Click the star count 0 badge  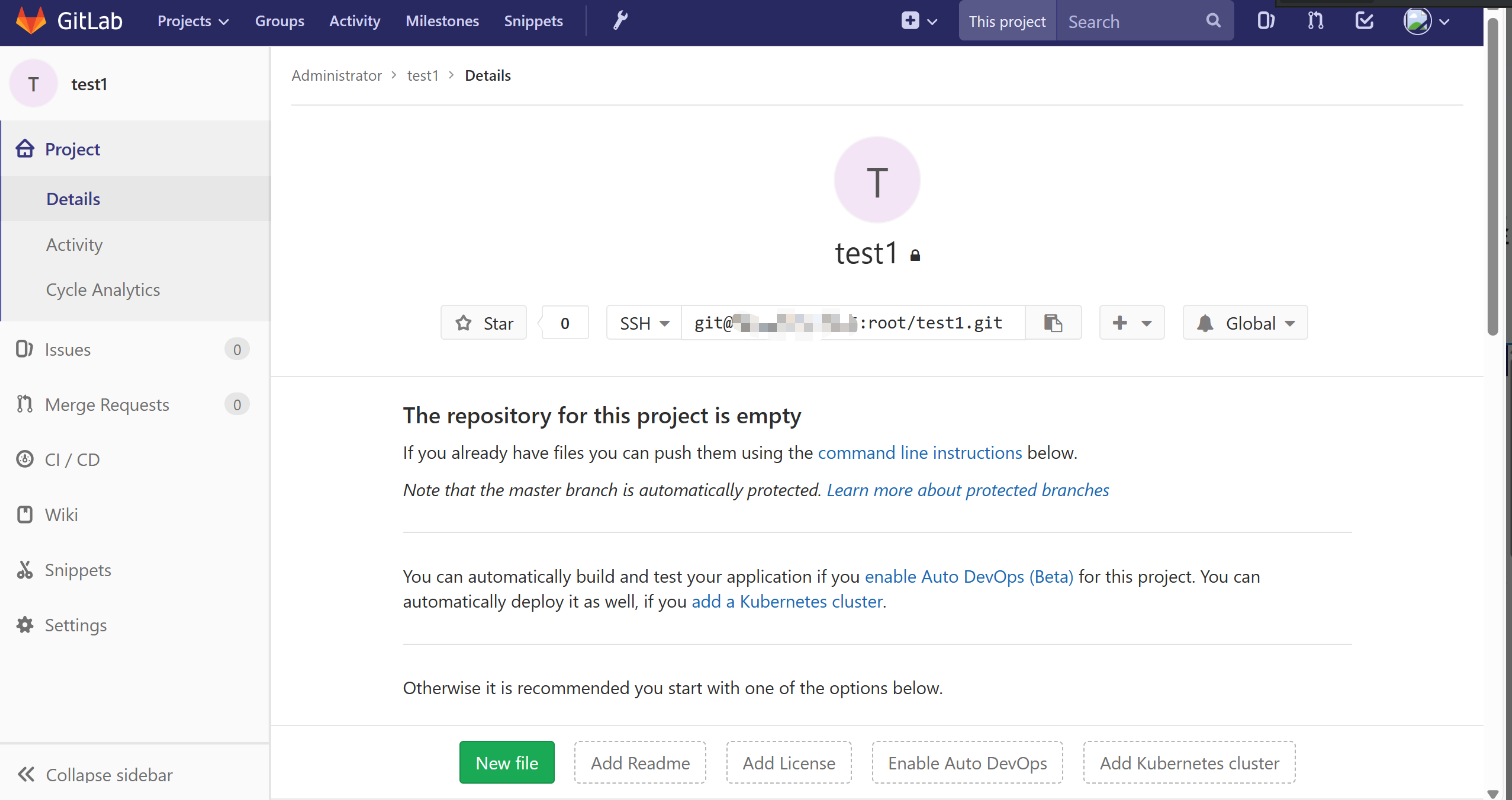(x=565, y=323)
